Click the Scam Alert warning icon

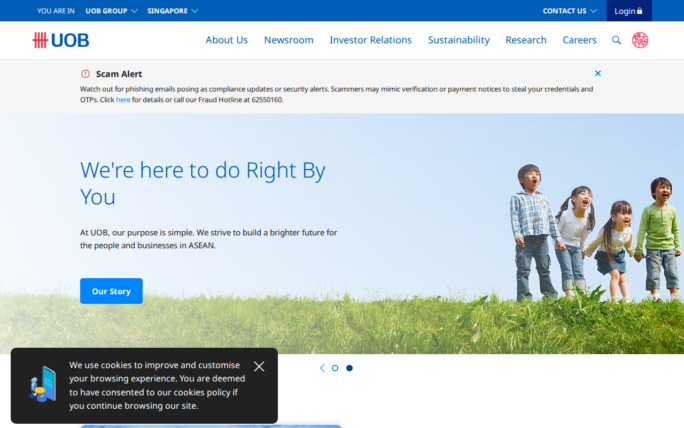[85, 74]
